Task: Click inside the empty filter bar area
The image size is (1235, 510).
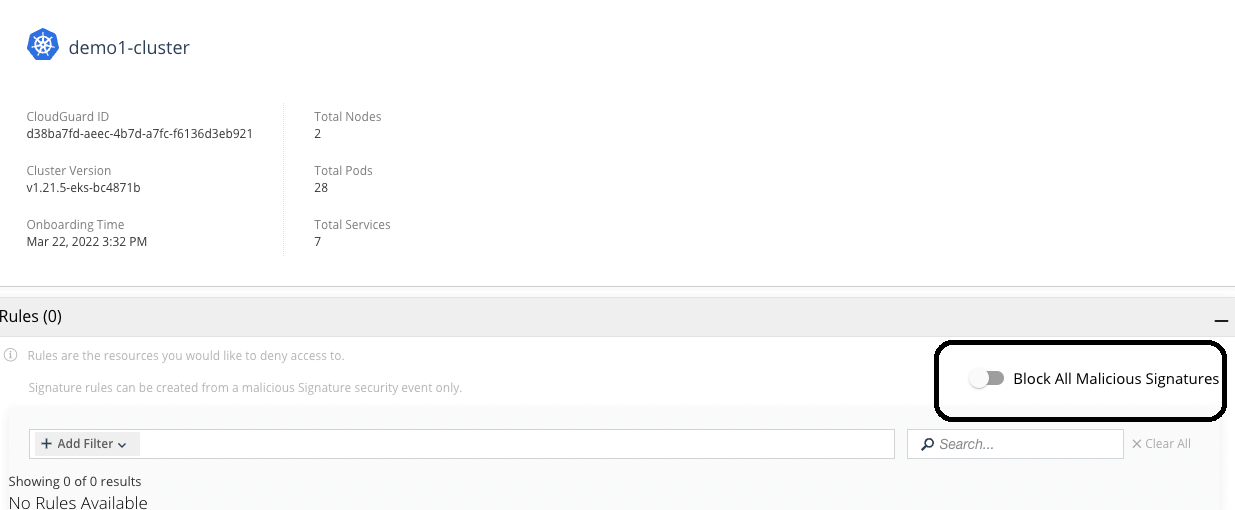Action: click(x=516, y=444)
